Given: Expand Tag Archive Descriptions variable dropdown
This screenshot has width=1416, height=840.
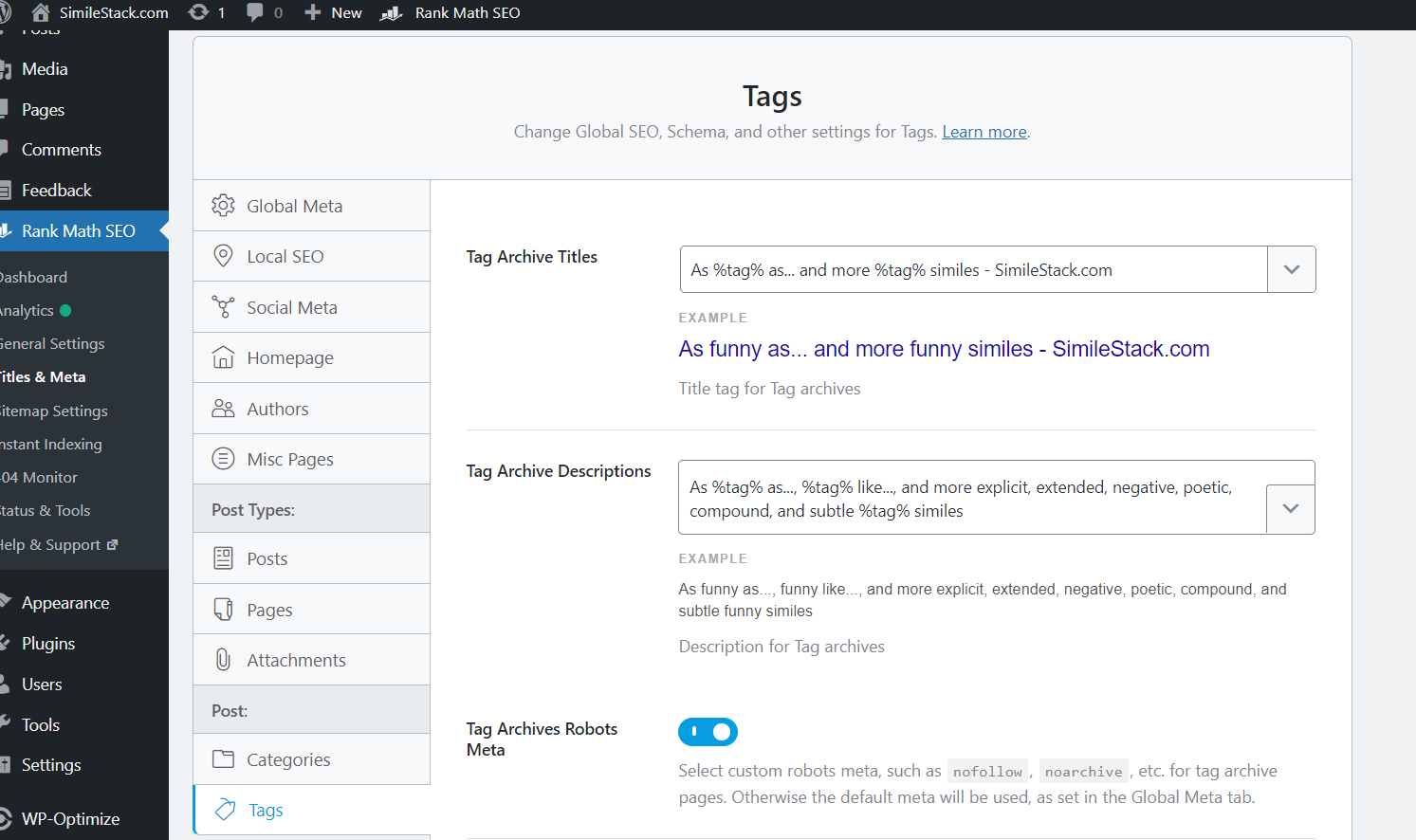Looking at the screenshot, I should 1291,508.
